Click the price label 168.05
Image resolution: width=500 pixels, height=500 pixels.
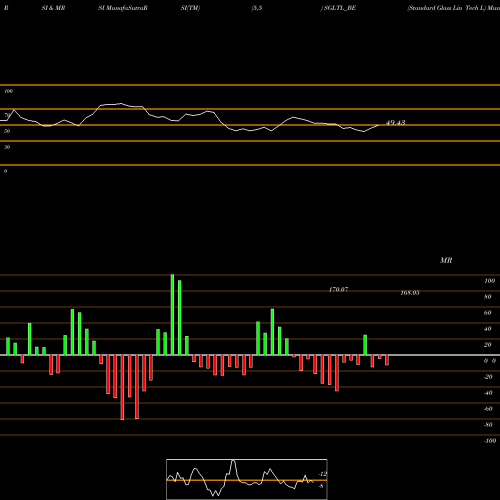click(410, 293)
